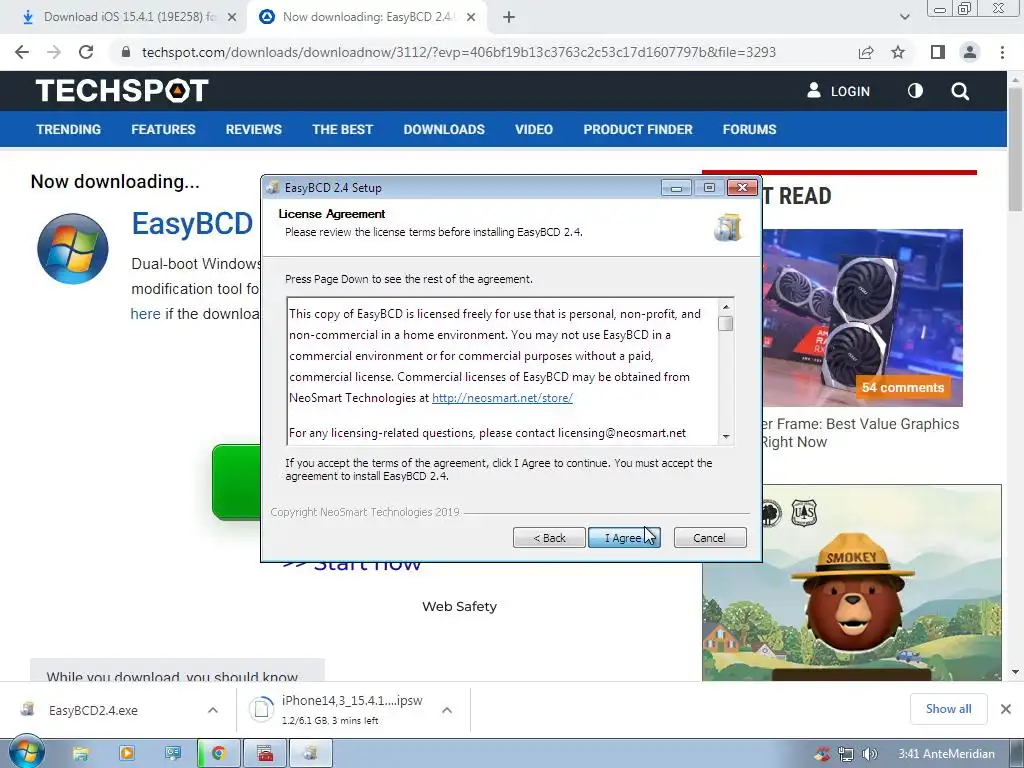The width and height of the screenshot is (1024, 768).
Task: Open the FEATURES menu
Action: pos(163,129)
